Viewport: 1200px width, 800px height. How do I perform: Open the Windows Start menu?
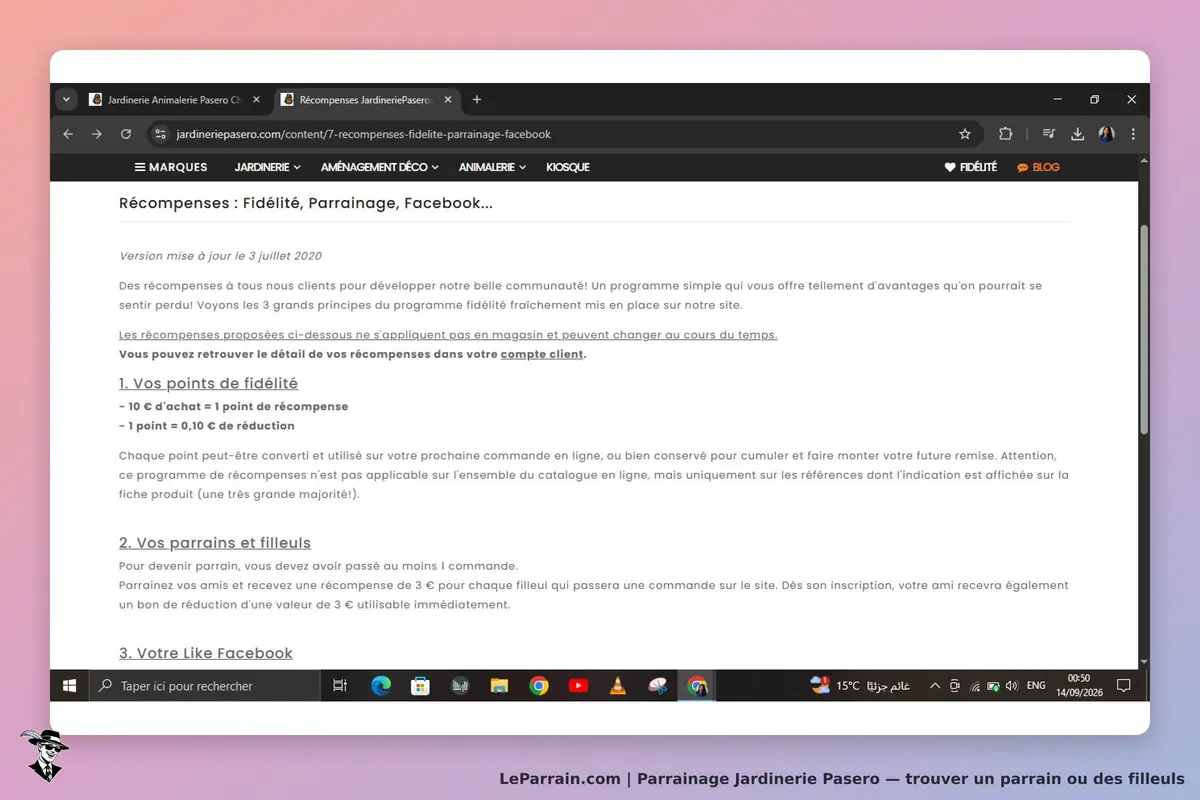(69, 686)
